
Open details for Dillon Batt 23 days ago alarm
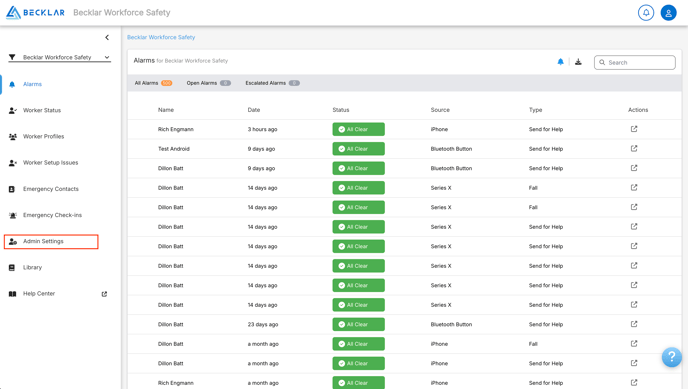click(634, 324)
